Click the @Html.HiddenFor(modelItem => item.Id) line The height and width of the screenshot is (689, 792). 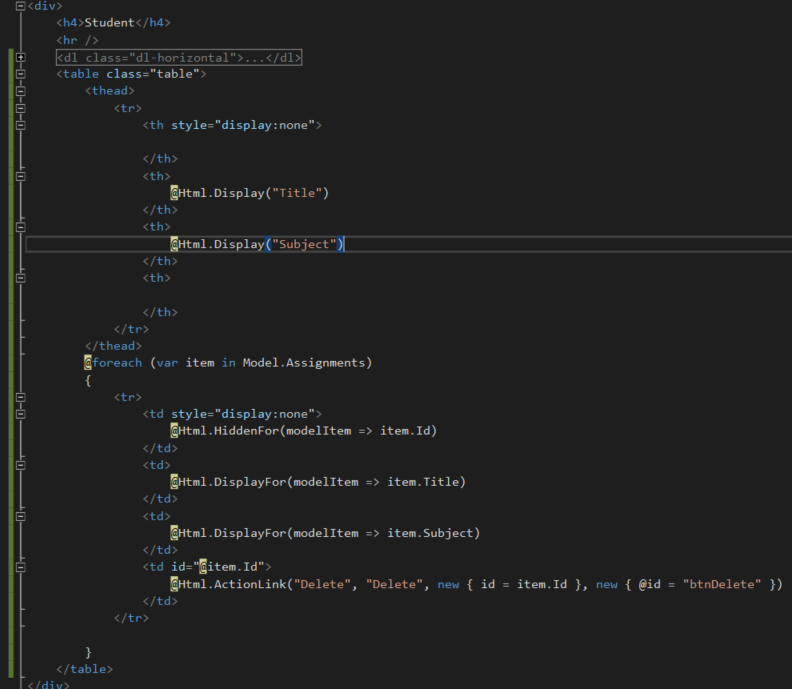tap(304, 431)
